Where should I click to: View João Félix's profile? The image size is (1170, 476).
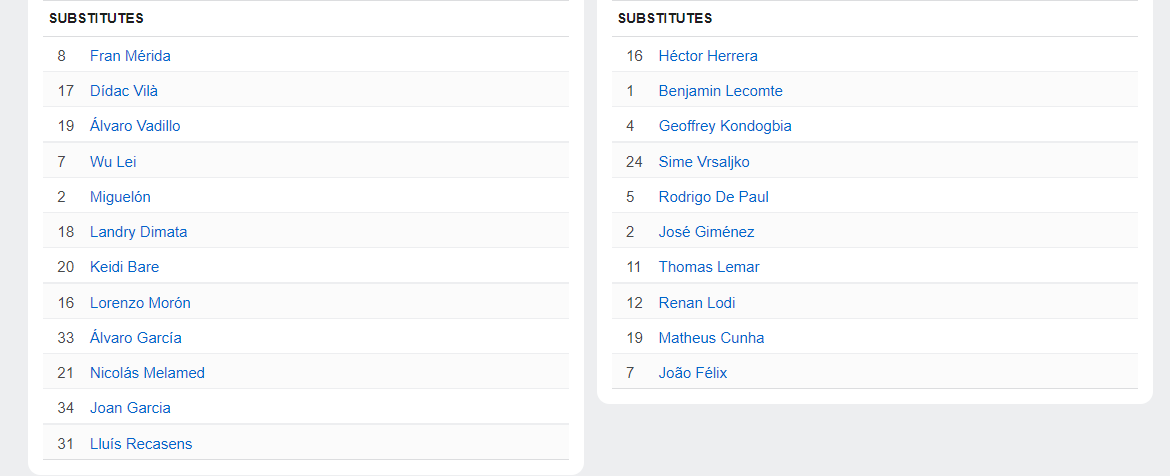point(693,373)
